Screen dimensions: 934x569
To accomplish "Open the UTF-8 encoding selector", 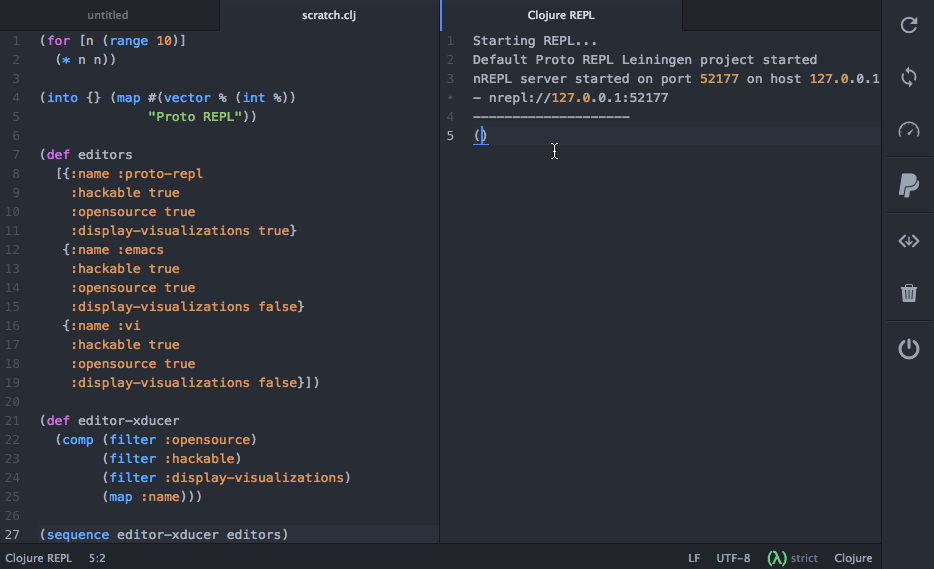I will coord(733,558).
